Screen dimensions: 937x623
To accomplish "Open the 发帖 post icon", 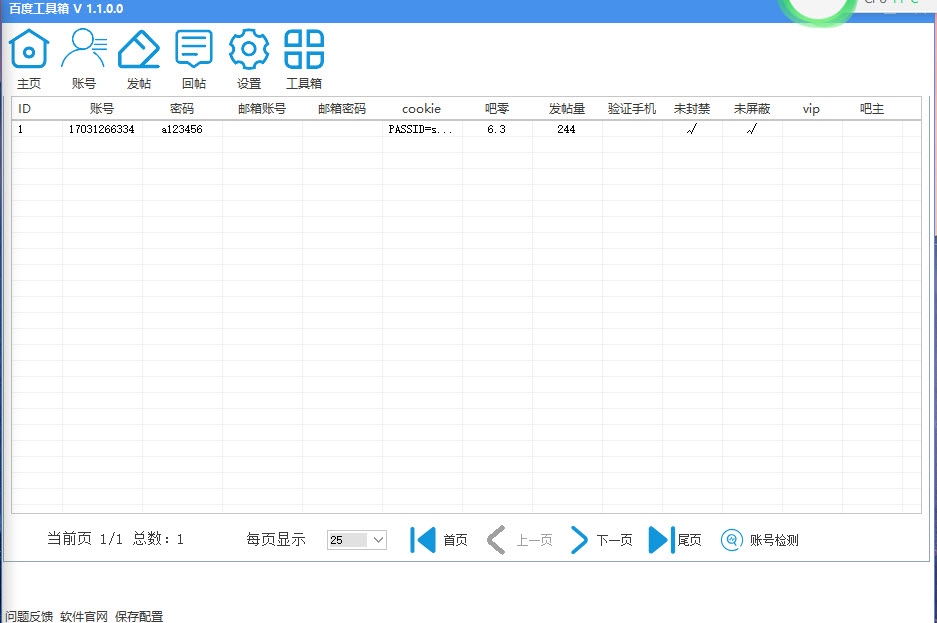I will pyautogui.click(x=139, y=59).
